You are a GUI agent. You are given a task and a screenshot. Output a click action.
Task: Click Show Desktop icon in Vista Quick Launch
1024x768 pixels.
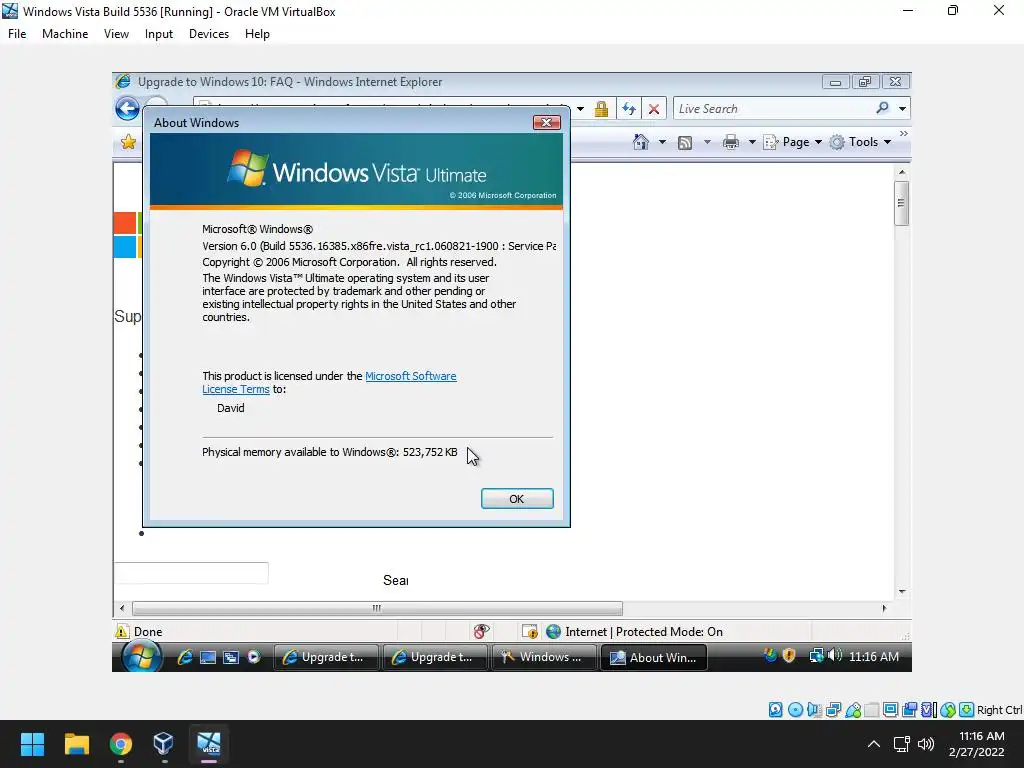click(x=208, y=658)
